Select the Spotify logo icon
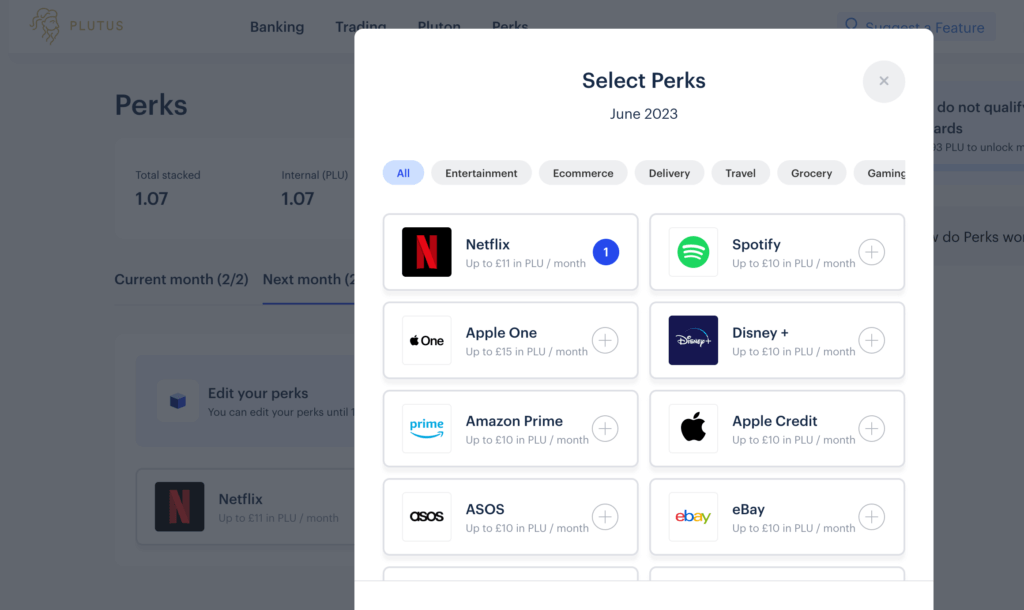This screenshot has height=610, width=1024. pos(693,251)
